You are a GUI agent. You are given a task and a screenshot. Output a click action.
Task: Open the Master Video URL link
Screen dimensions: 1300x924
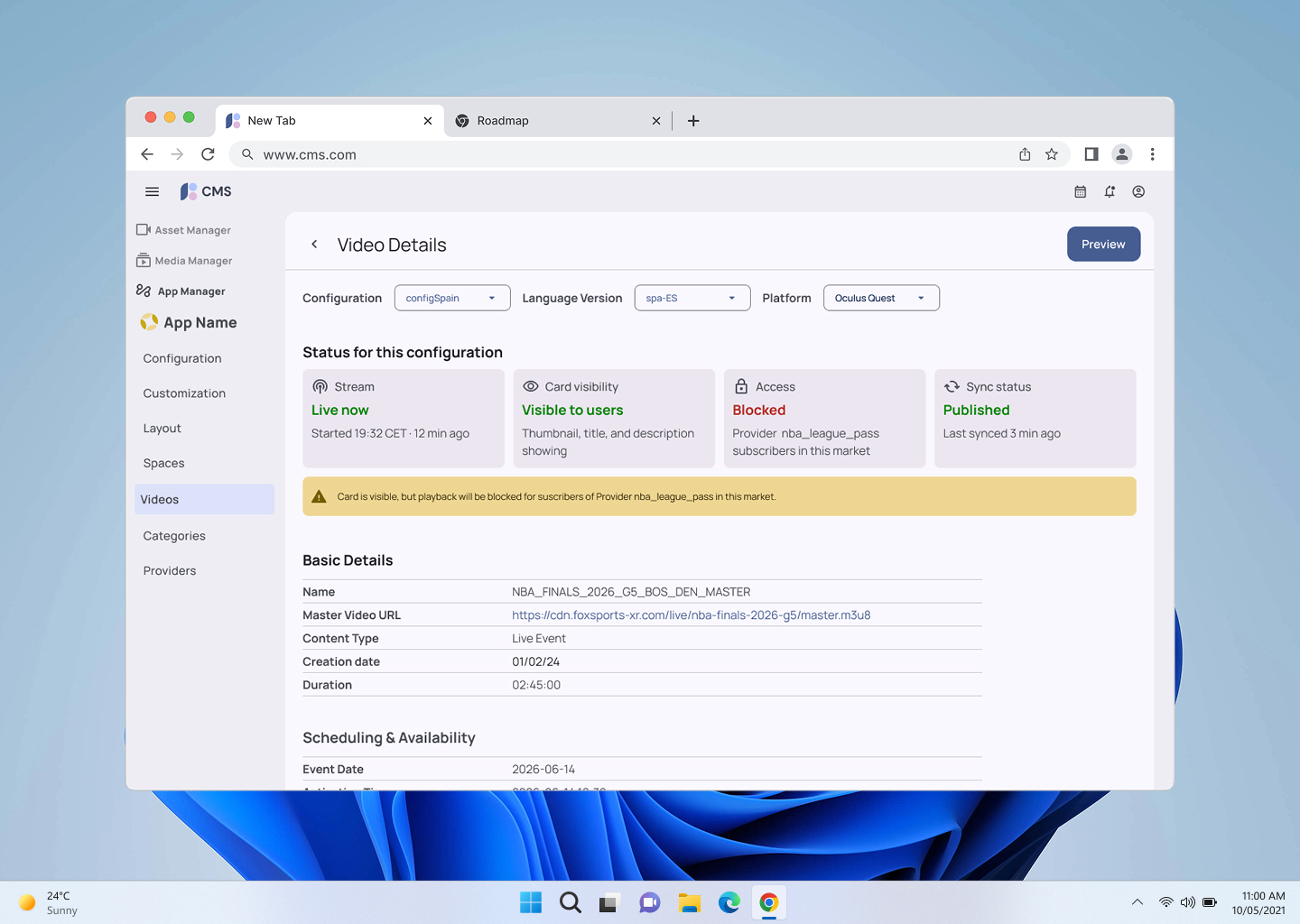[692, 615]
